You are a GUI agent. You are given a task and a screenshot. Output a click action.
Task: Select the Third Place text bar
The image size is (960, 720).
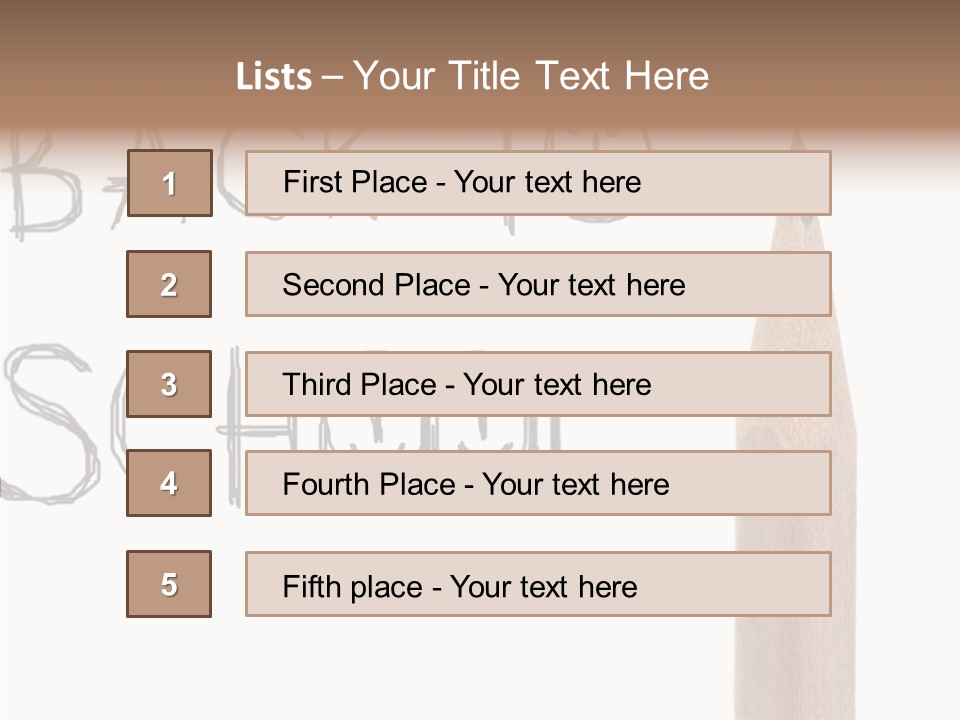point(538,384)
